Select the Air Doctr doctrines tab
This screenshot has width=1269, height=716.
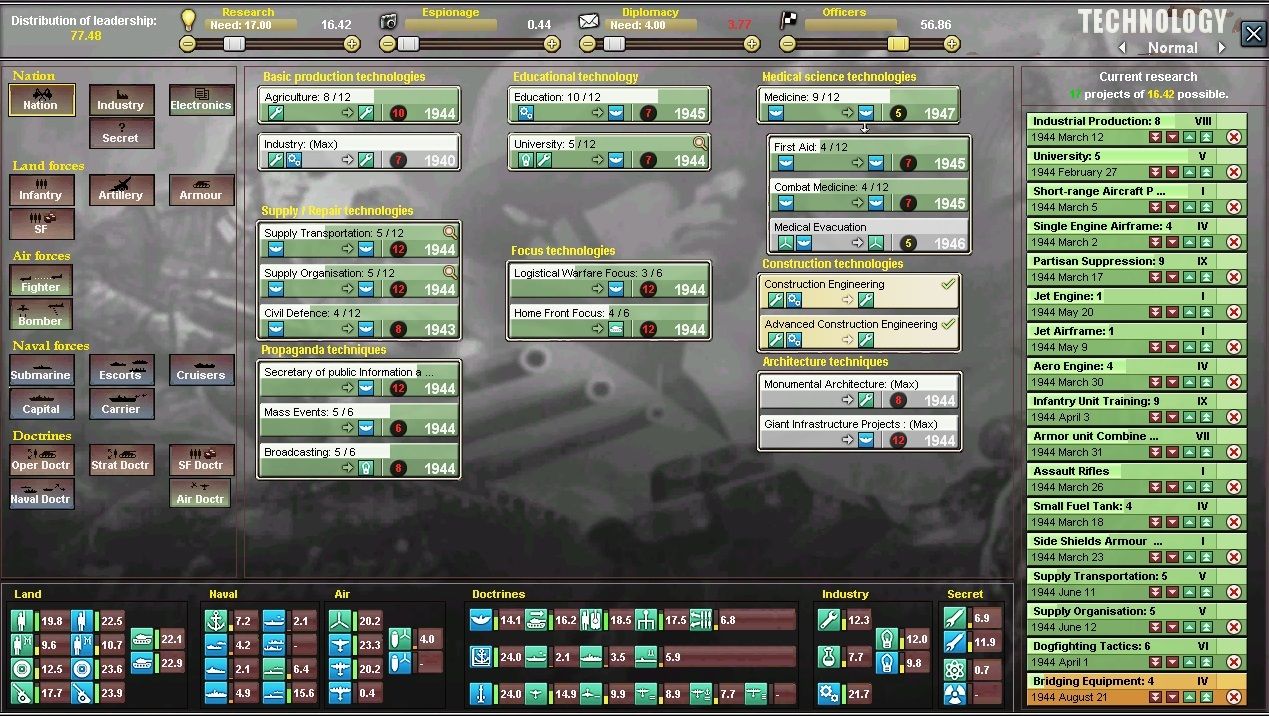201,494
